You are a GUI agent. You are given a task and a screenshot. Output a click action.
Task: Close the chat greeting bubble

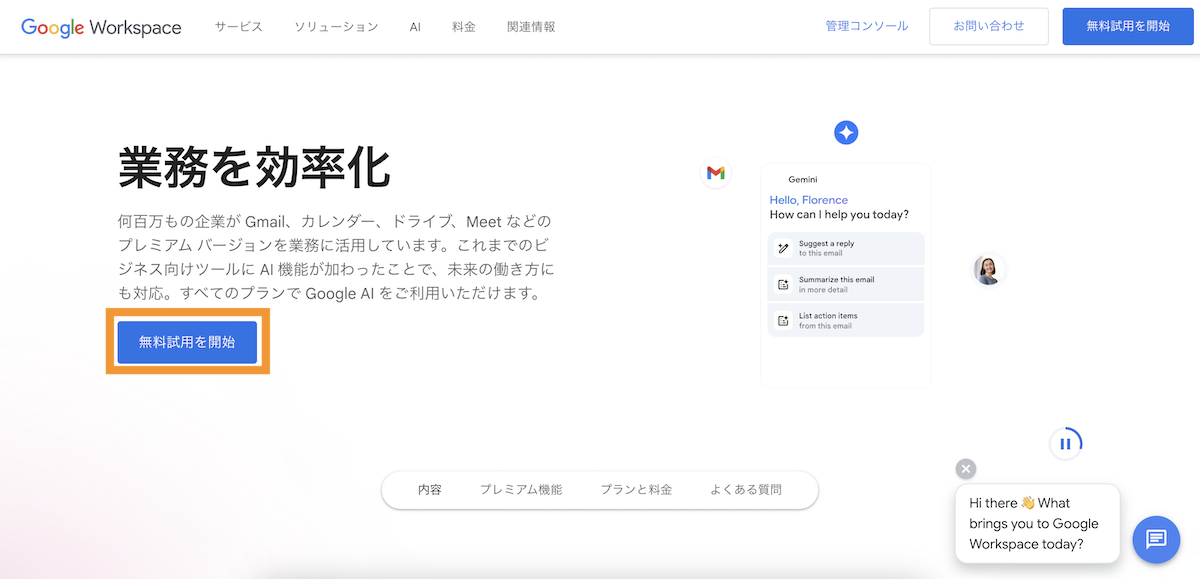pyautogui.click(x=965, y=469)
